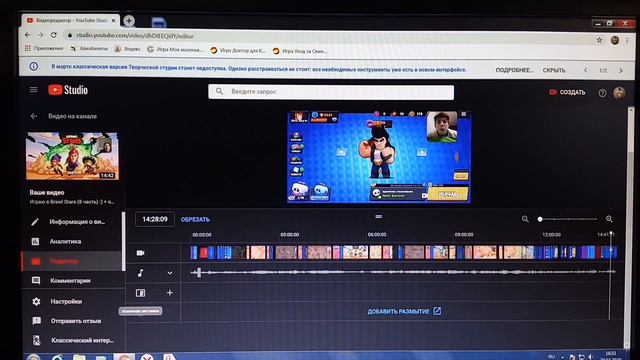Click the 06:00:00 timeline ruler mark
640x360 pixels.
[x=377, y=235]
